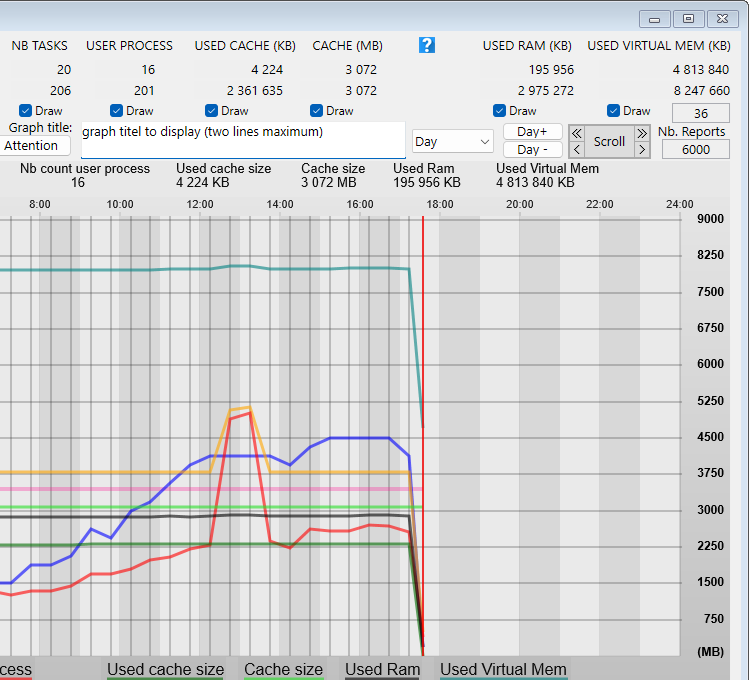This screenshot has width=749, height=680.
Task: Click in the graph title text field
Action: [243, 140]
